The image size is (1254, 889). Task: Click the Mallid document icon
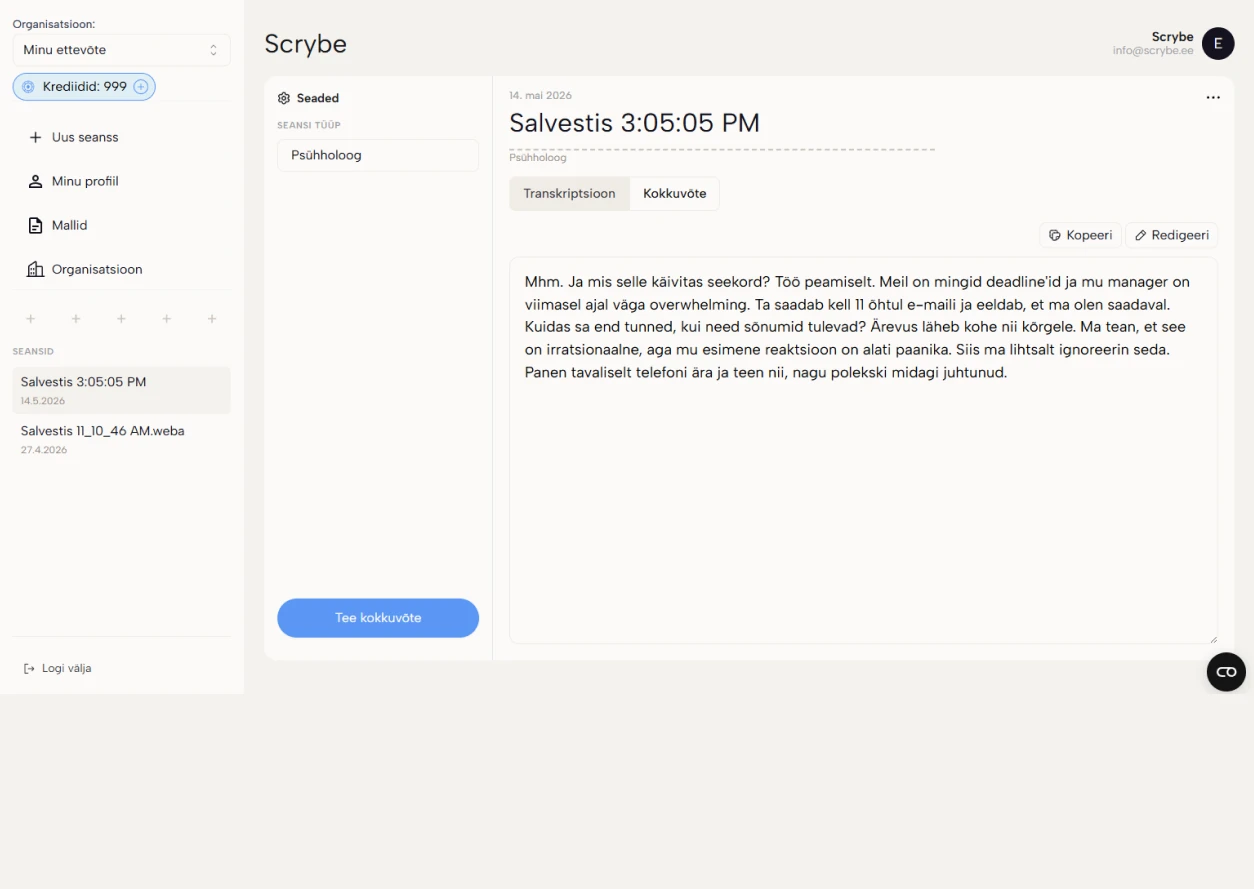35,225
